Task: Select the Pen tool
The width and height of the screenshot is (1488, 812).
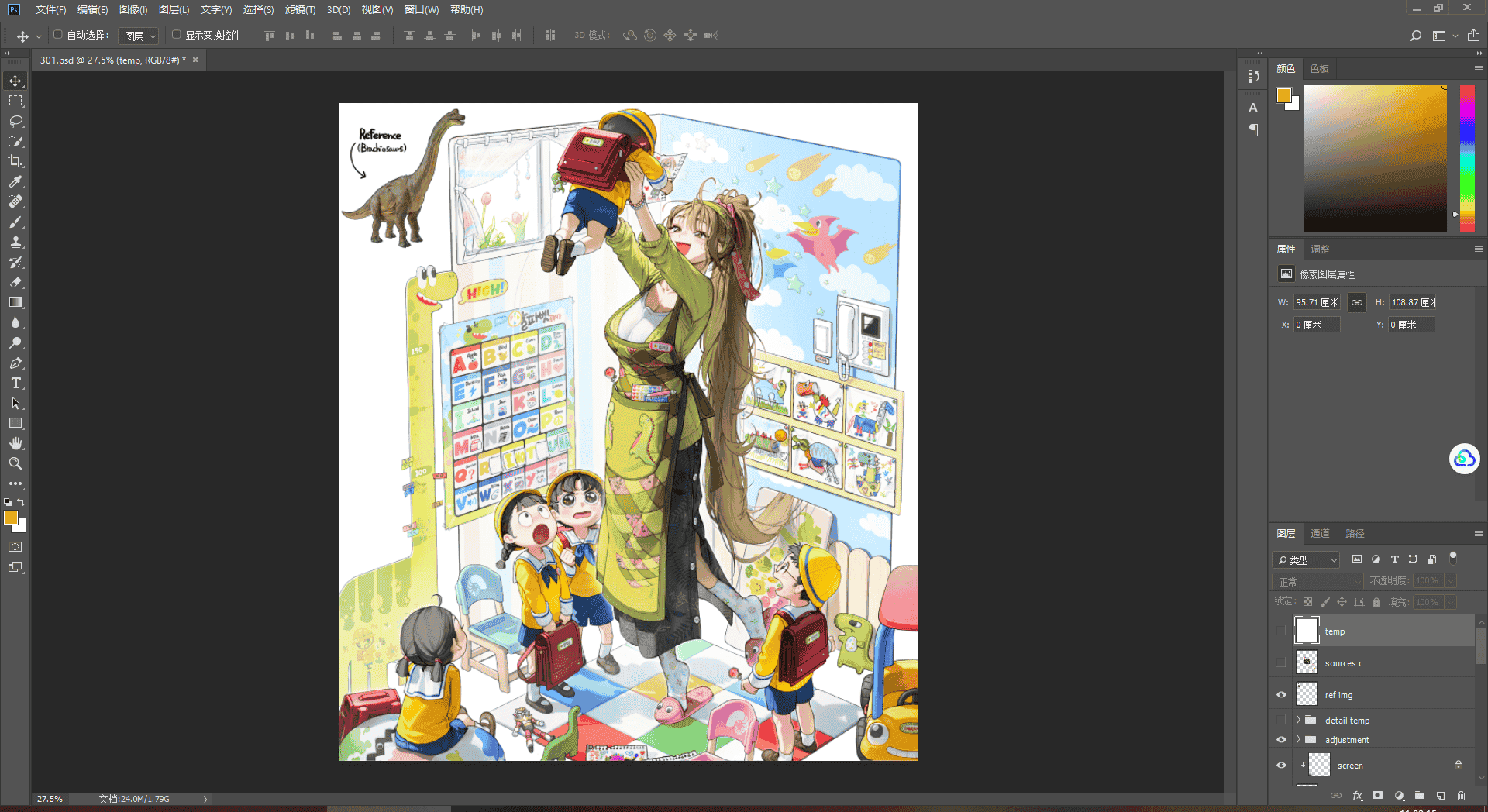Action: coord(15,363)
